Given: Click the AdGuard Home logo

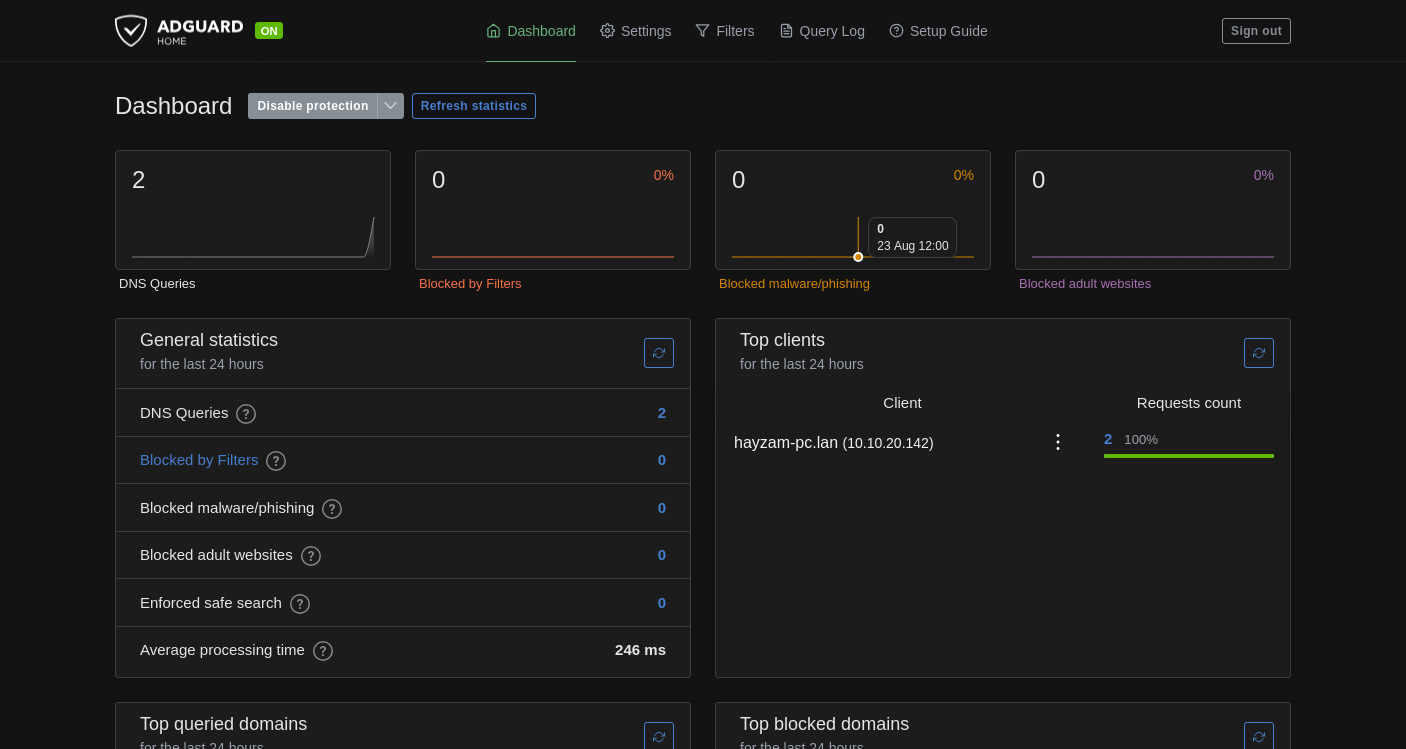Looking at the screenshot, I should 179,30.
